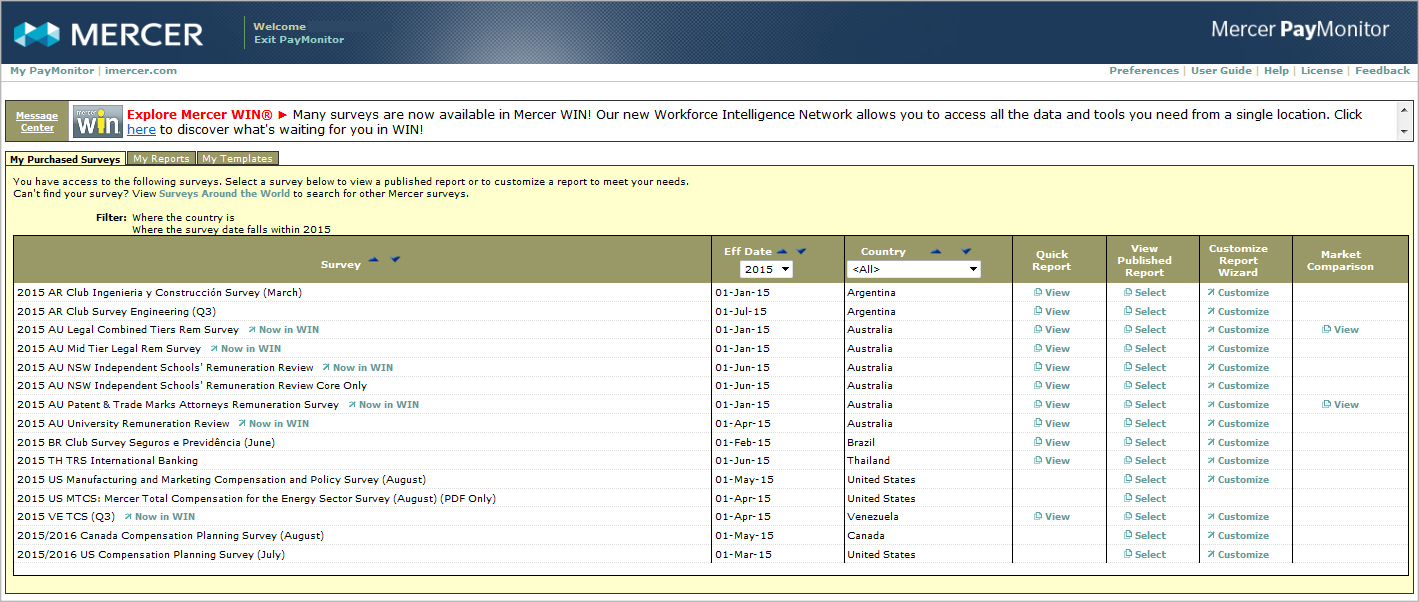Viewport: 1419px width, 602px height.
Task: Sort Survey column descending with down arrow
Action: 395,260
